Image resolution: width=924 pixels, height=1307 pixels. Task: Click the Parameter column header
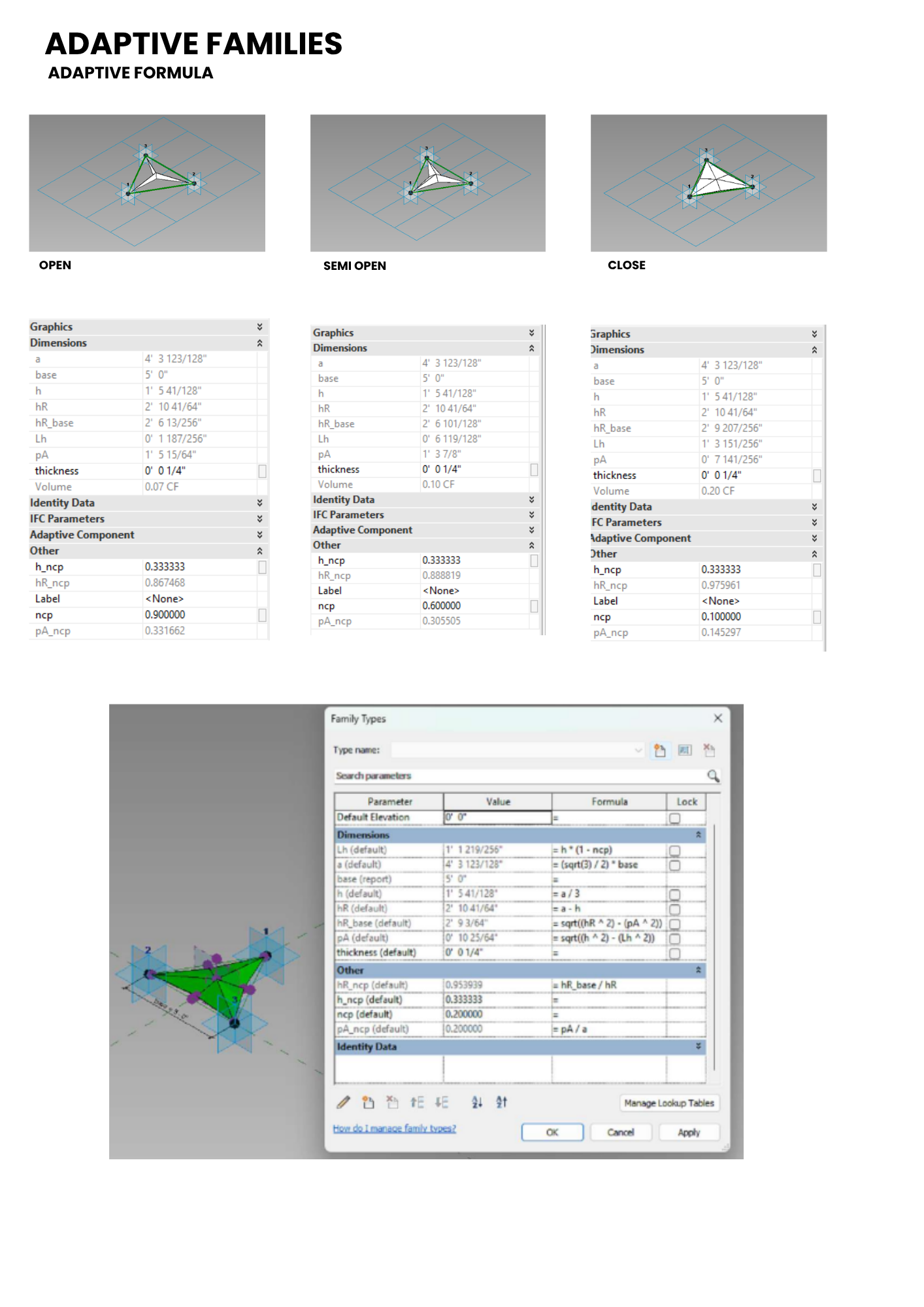click(x=389, y=802)
